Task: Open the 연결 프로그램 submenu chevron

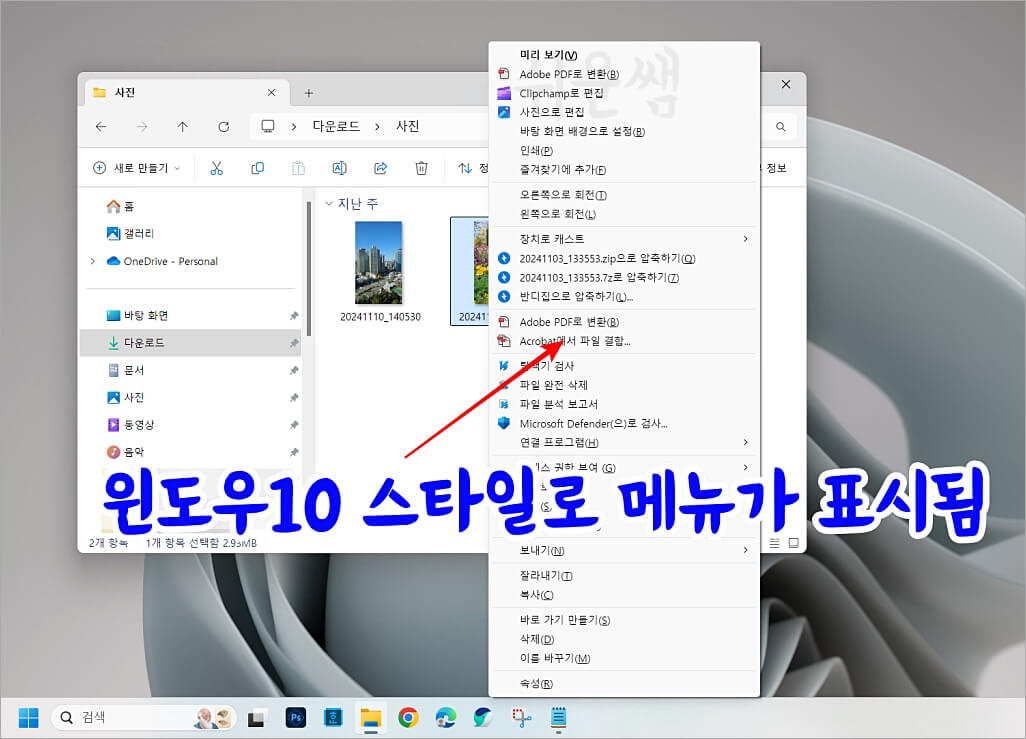Action: (746, 442)
